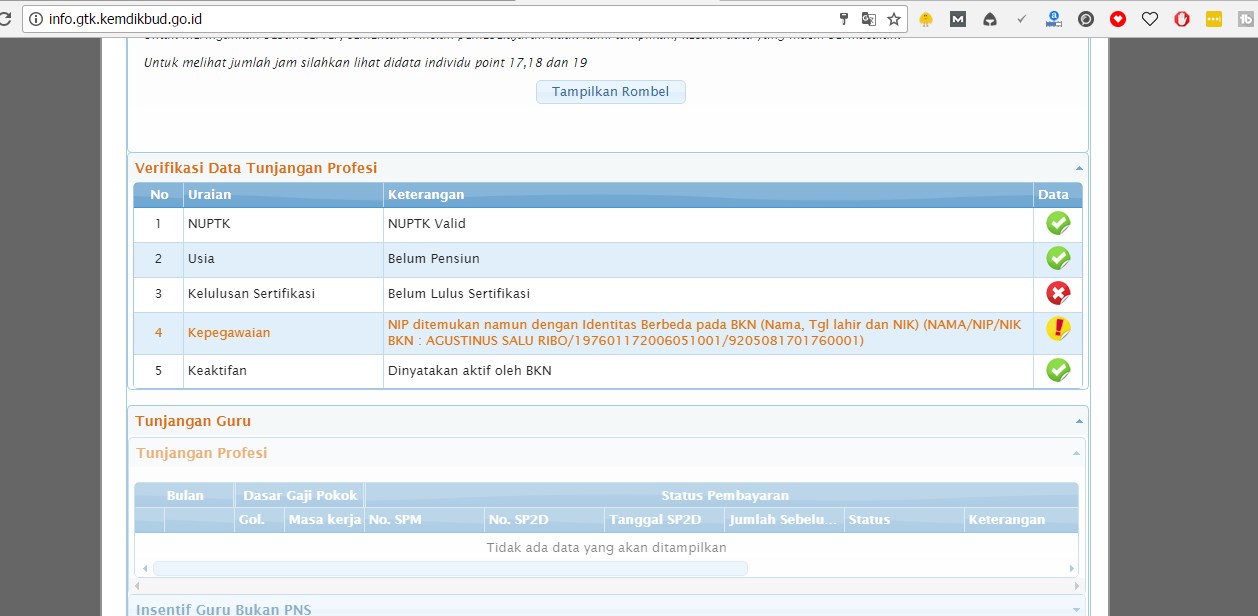Image resolution: width=1258 pixels, height=616 pixels.
Task: Collapse the Tunjangan Guru section arrow
Action: pyautogui.click(x=1079, y=422)
